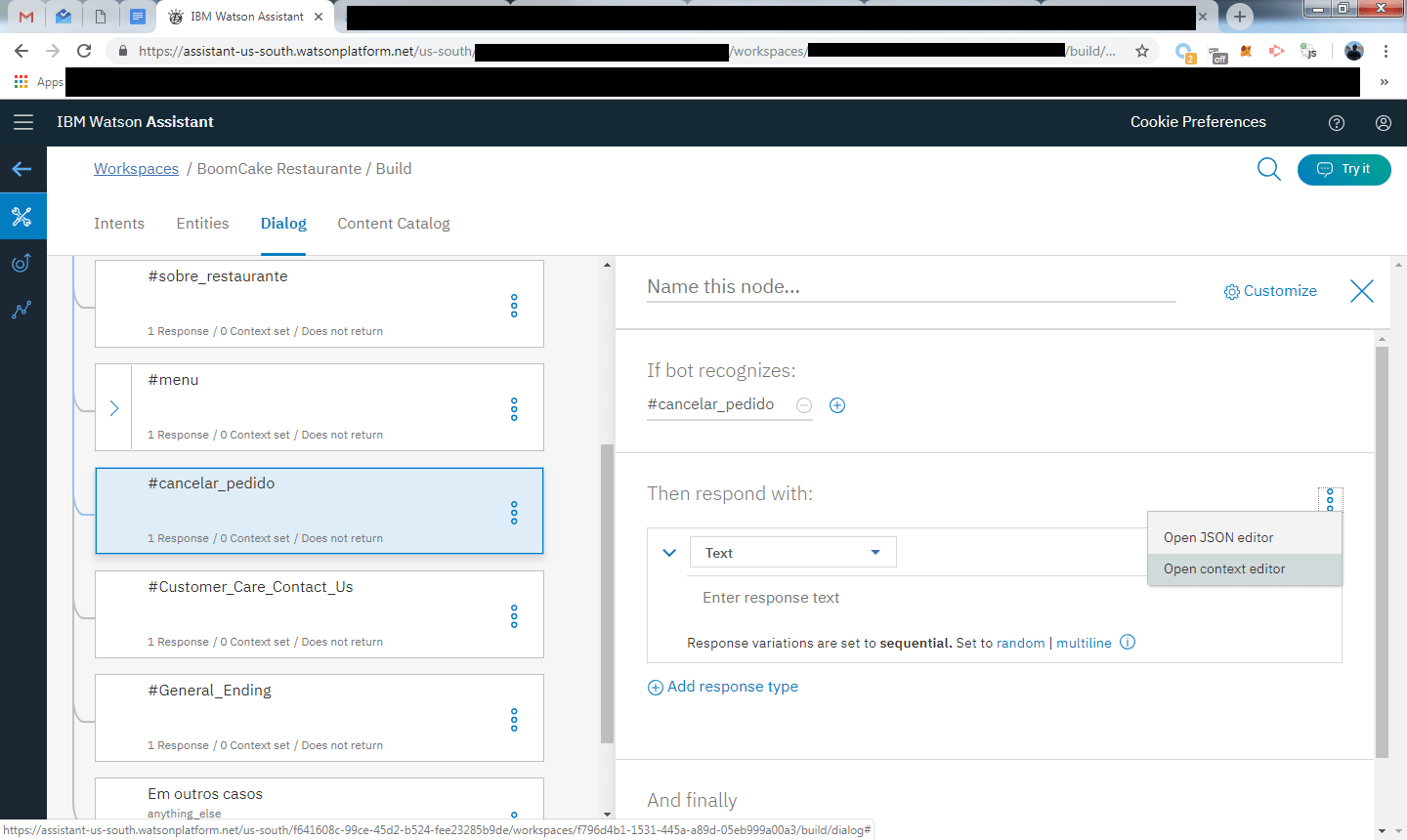Open options for #Customer_Care_Contact_Us node

pyautogui.click(x=514, y=616)
